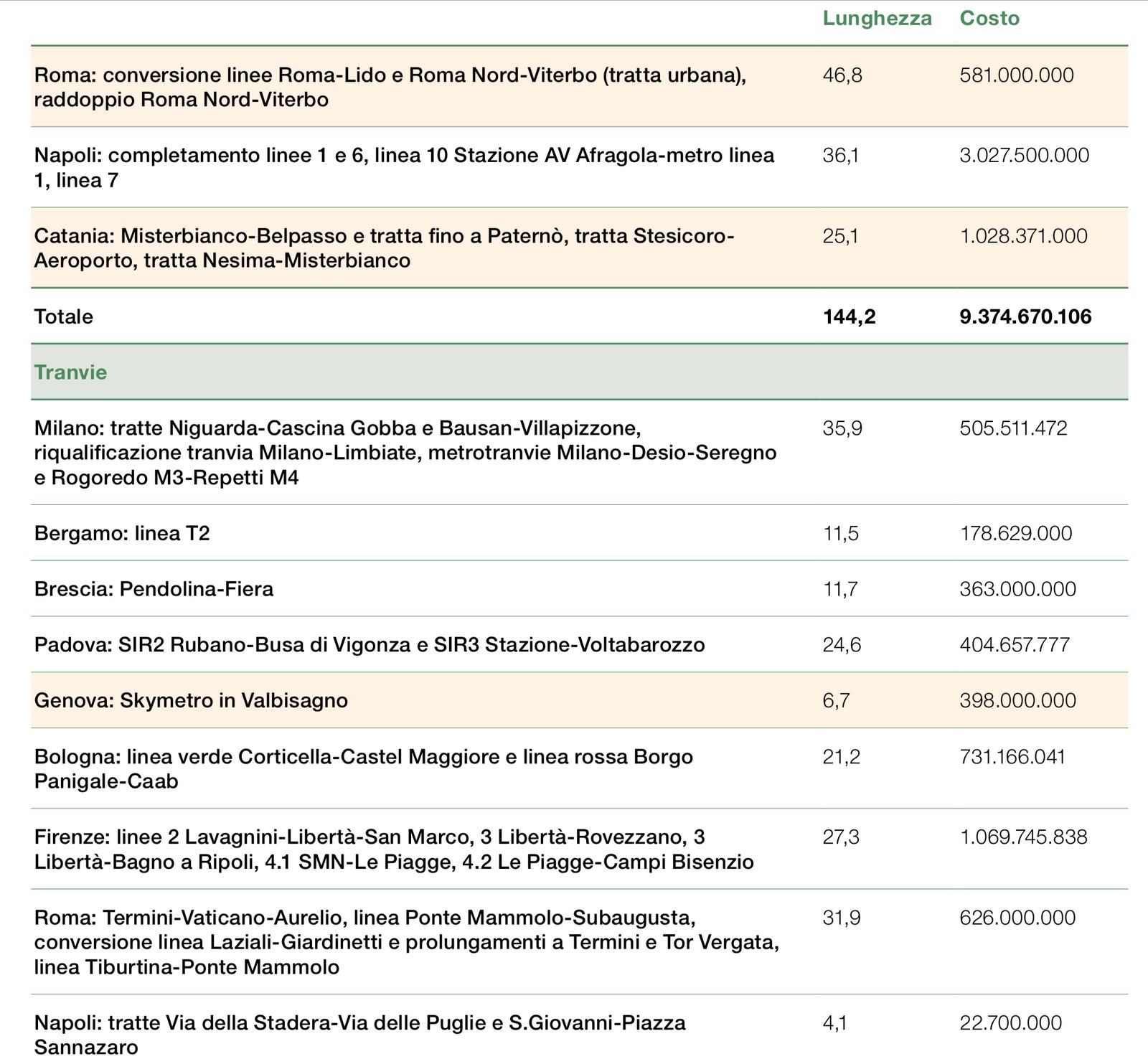Click the Padova SIR2 Rubano-Busa description
Screen dimensions: 1148x1064
pyautogui.click(x=369, y=645)
